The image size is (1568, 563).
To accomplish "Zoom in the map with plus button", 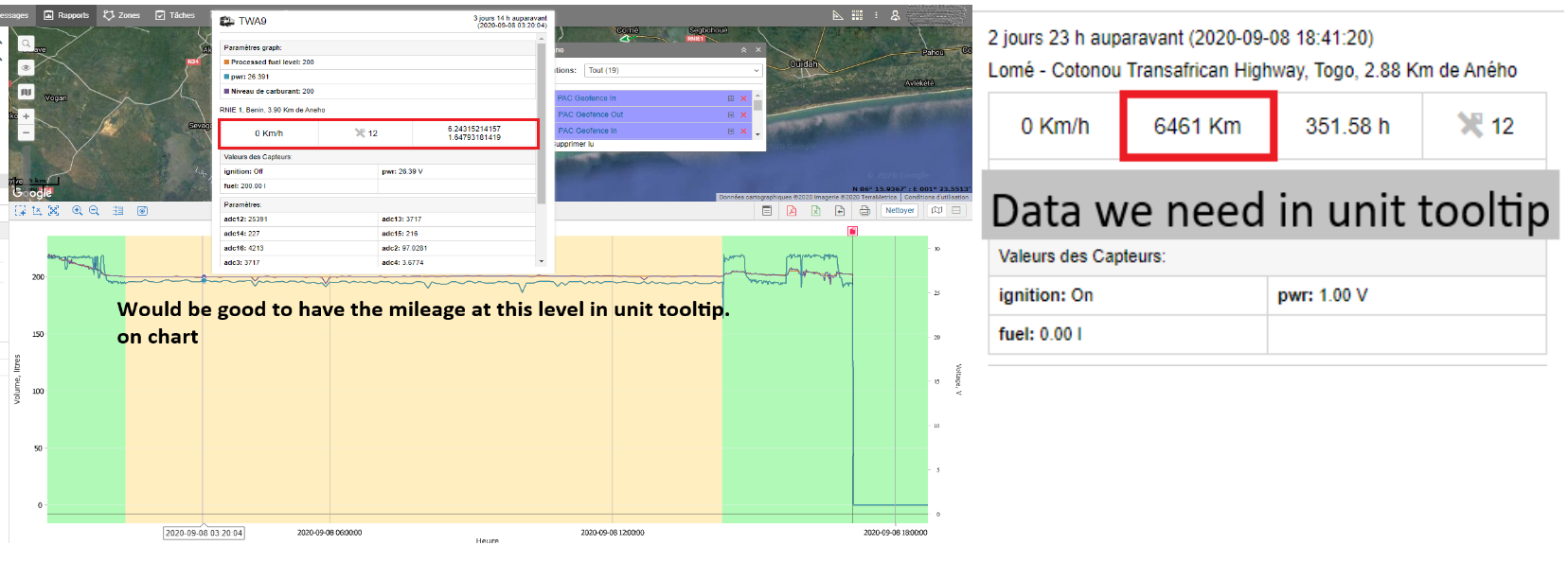I will pos(26,116).
